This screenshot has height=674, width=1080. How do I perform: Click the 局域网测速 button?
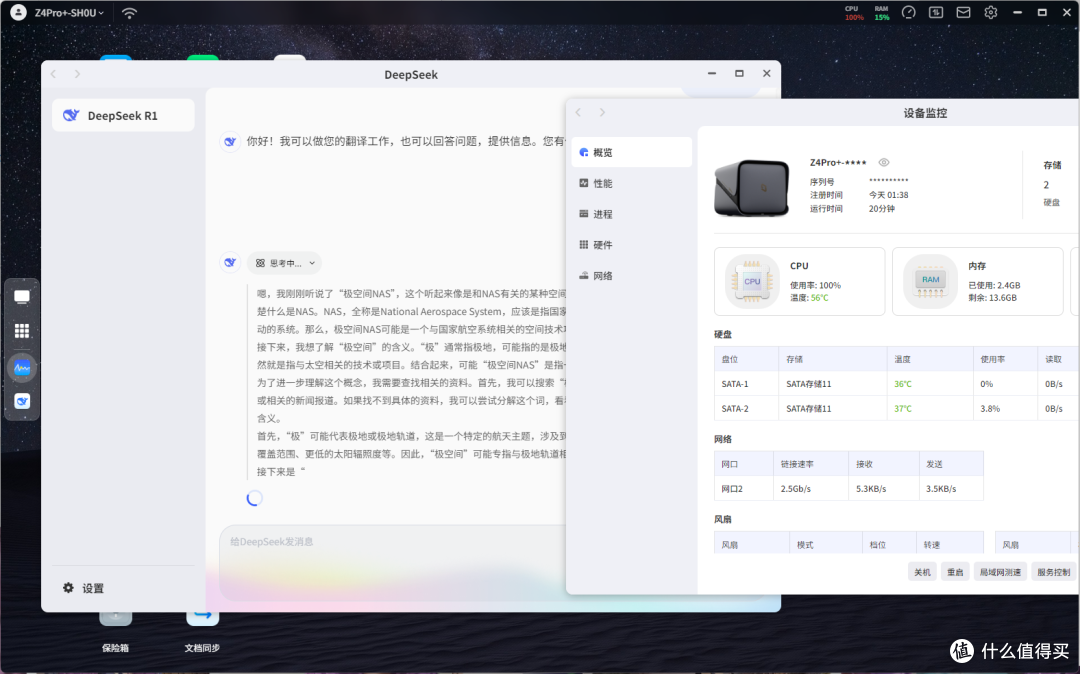(x=1000, y=572)
